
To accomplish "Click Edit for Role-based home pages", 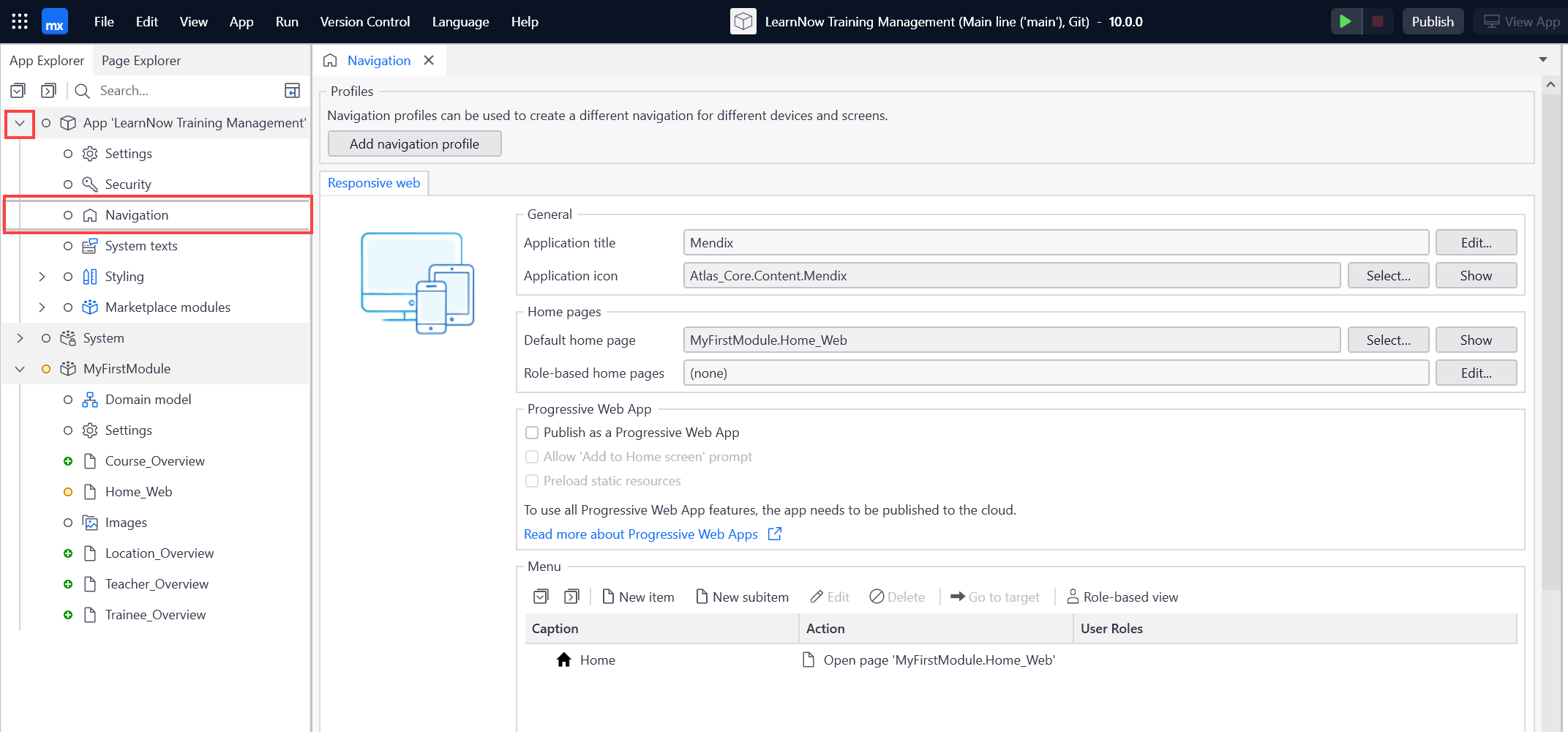I will point(1476,373).
